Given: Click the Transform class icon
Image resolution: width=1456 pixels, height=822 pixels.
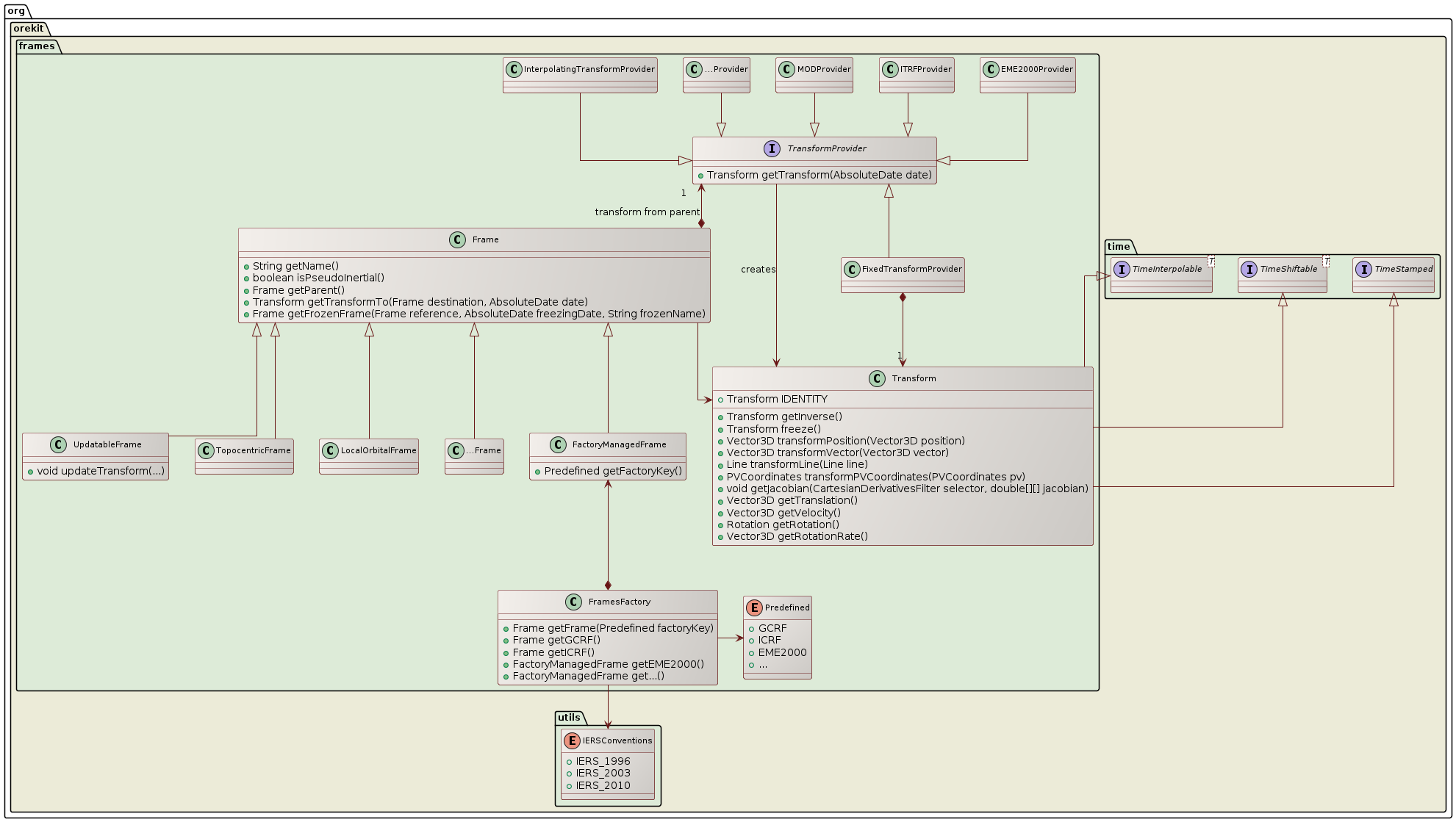Looking at the screenshot, I should click(877, 379).
